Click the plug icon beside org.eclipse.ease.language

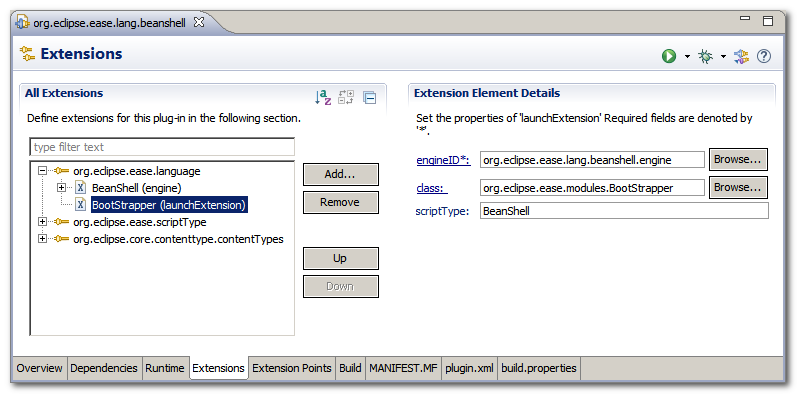(x=62, y=171)
